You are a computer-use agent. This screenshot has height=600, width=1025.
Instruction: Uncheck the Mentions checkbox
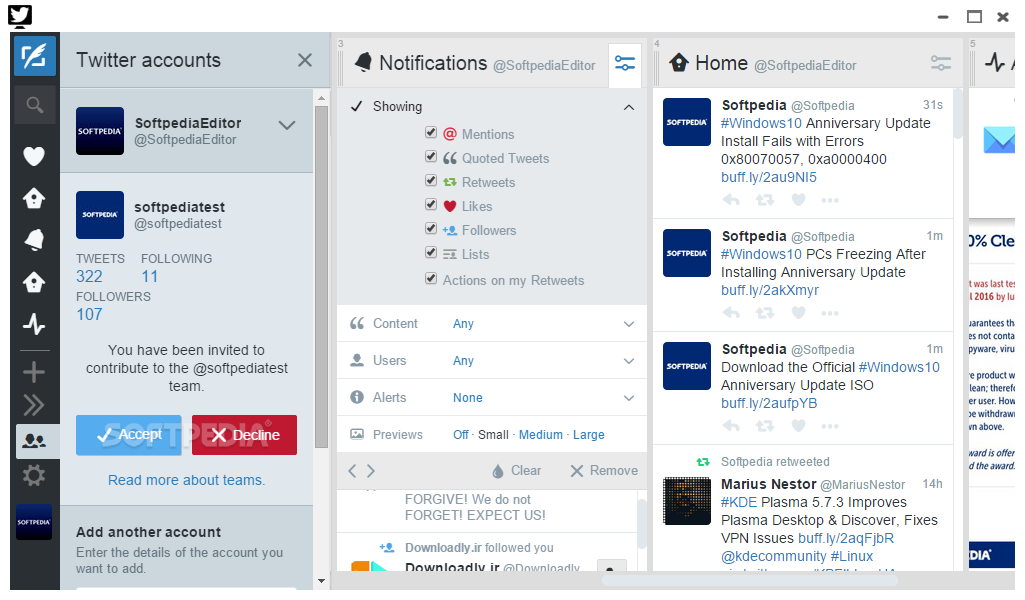click(x=431, y=132)
